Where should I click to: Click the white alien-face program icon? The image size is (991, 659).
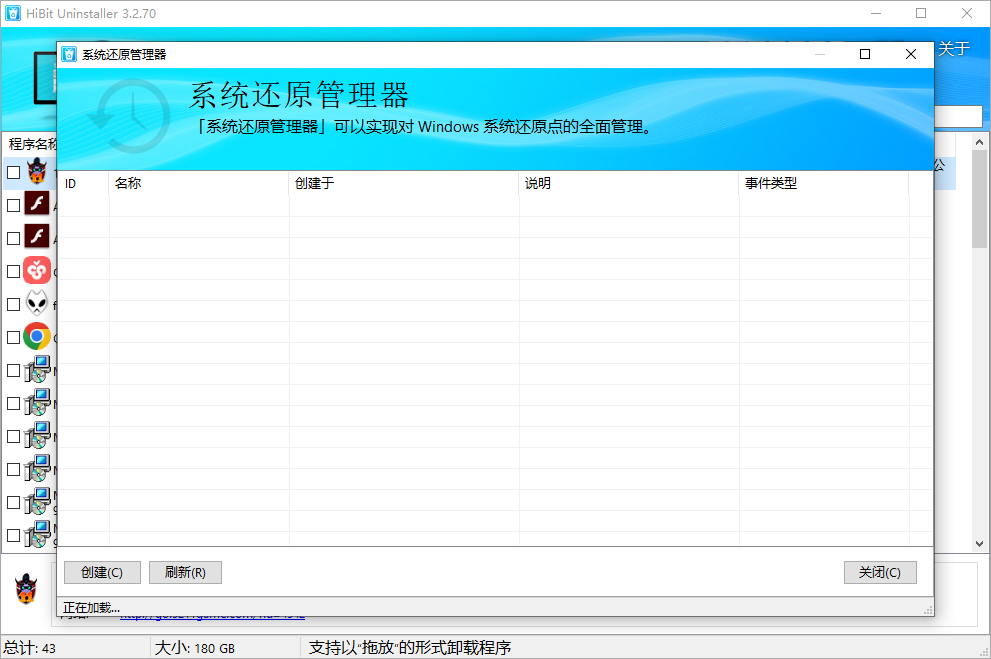click(x=38, y=303)
